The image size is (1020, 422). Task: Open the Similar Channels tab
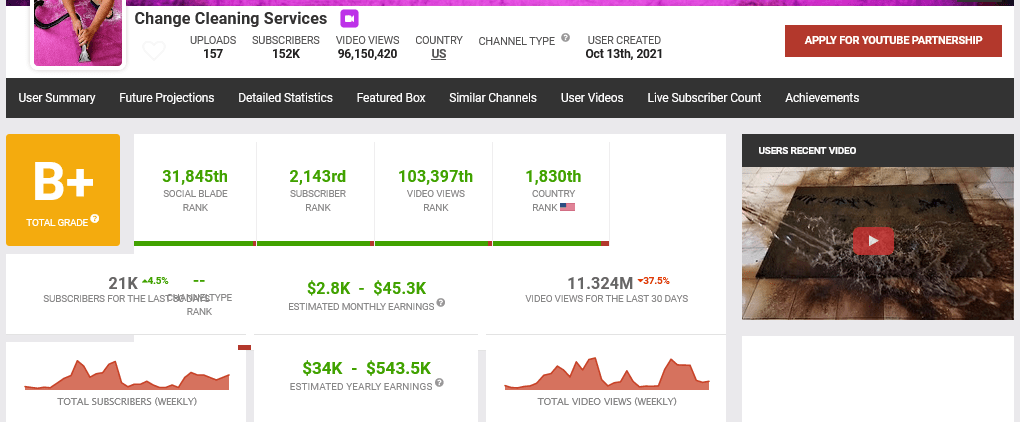tap(493, 98)
